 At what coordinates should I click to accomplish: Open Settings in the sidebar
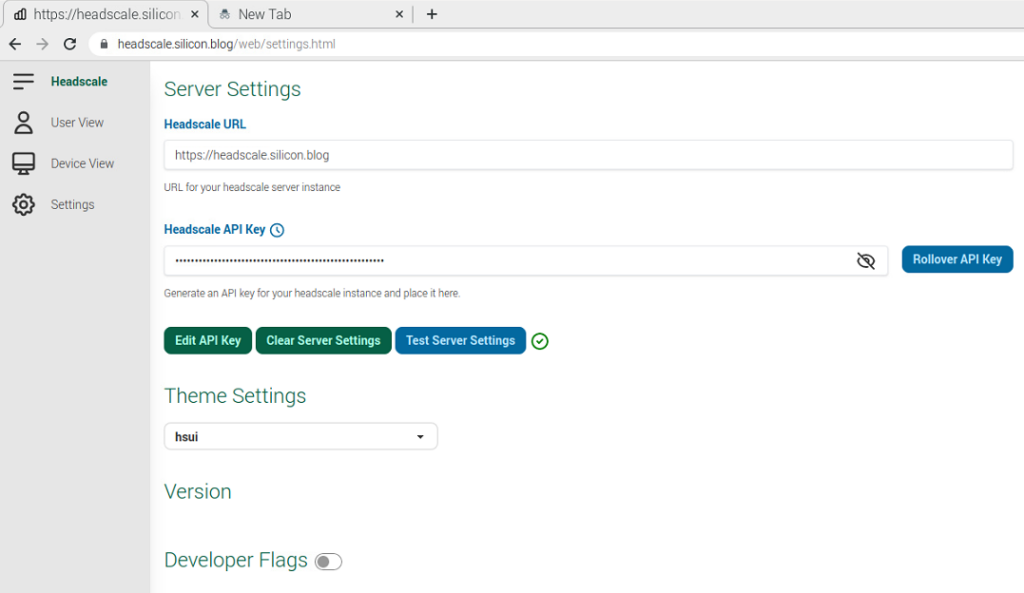pos(72,204)
